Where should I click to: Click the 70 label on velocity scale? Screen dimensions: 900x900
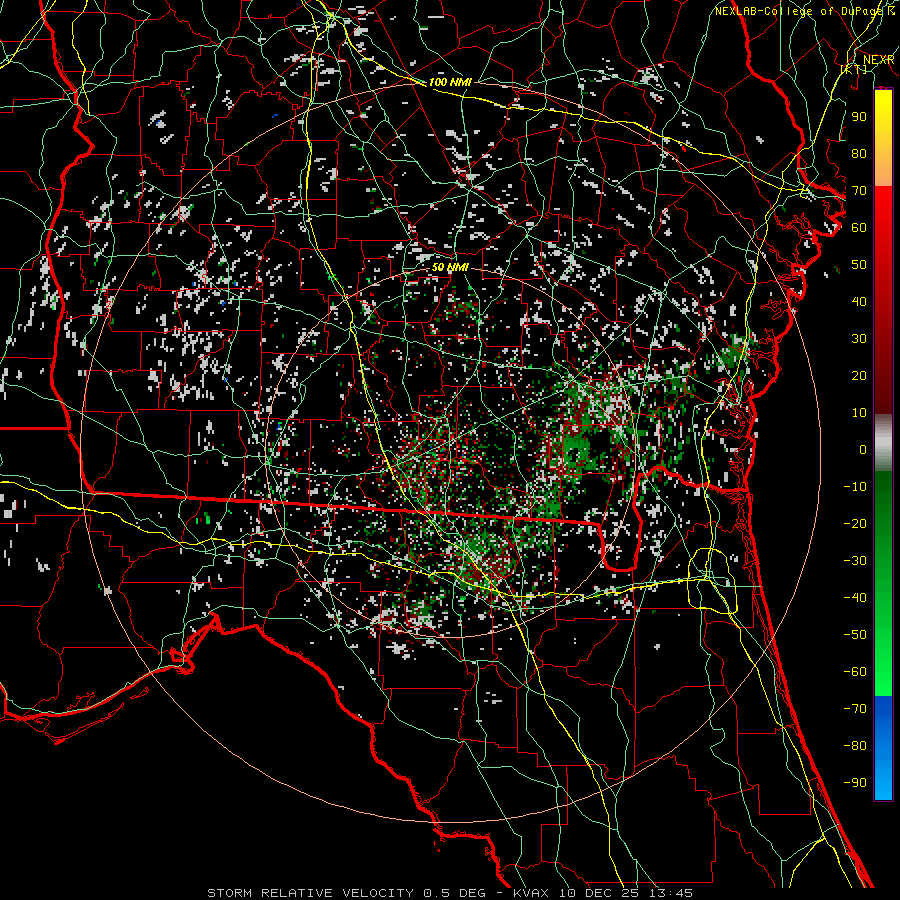click(x=859, y=191)
